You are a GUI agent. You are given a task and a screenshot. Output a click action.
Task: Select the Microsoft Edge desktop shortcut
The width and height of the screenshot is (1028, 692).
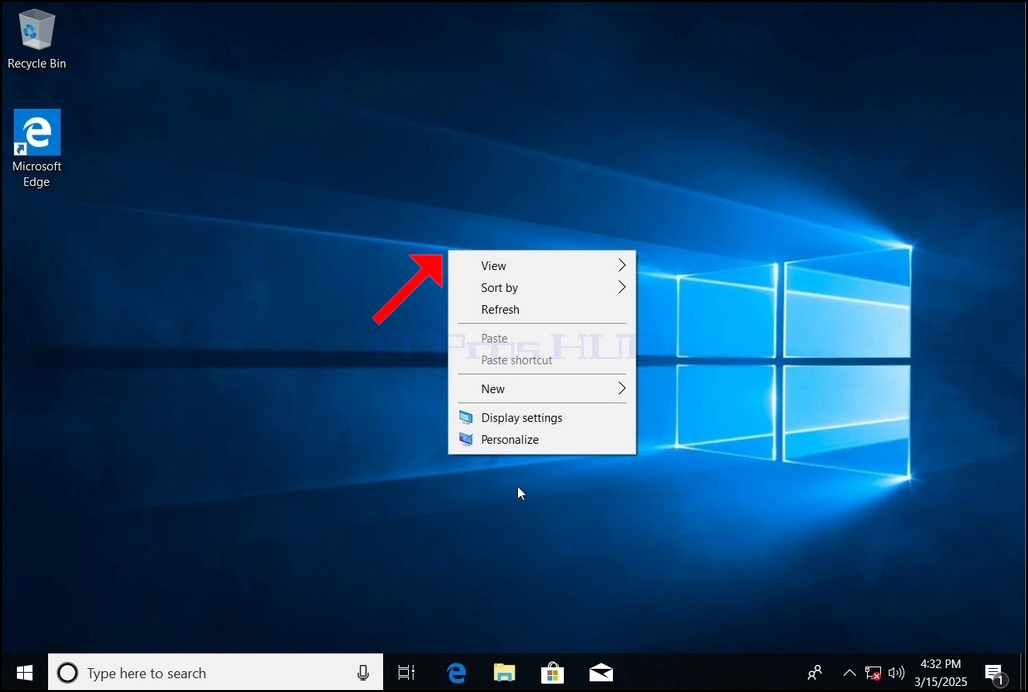(x=37, y=149)
